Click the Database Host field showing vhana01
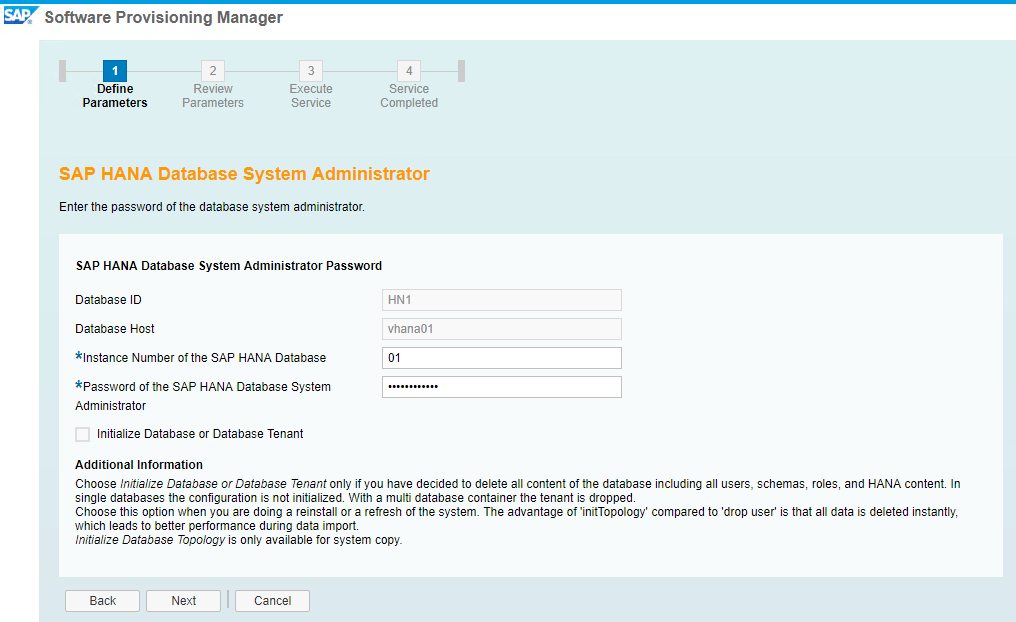The image size is (1016, 622). (x=502, y=328)
